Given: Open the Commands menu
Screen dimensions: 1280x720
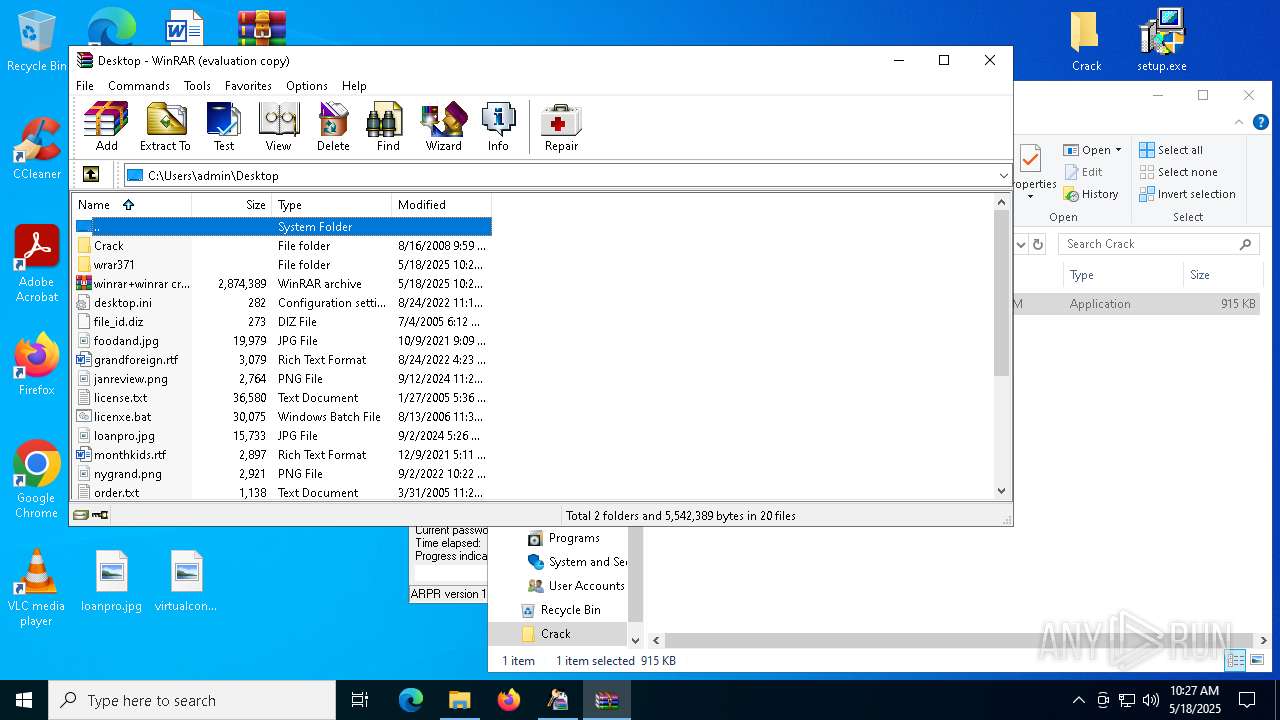Looking at the screenshot, I should (x=138, y=86).
